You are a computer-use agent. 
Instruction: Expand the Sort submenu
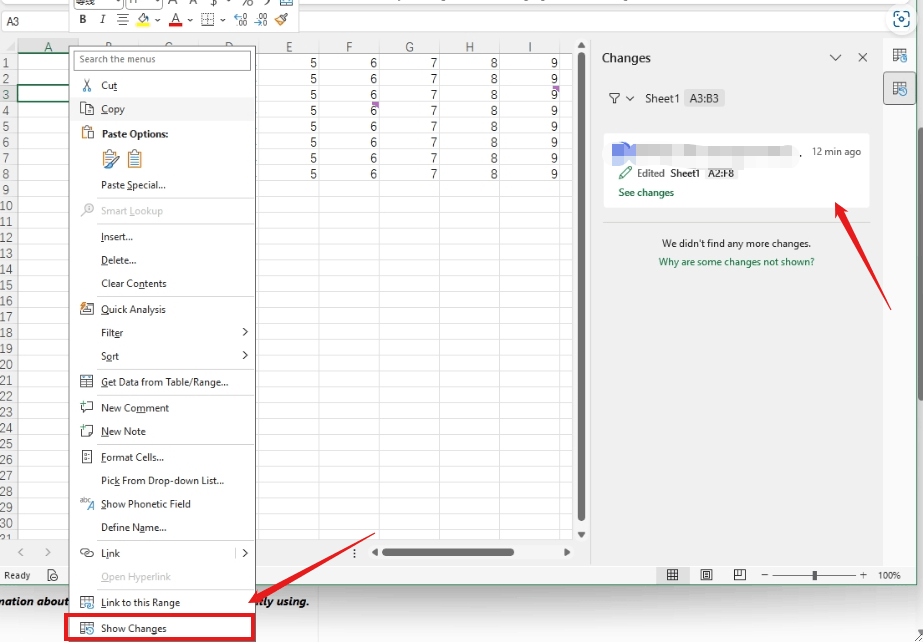pyautogui.click(x=162, y=357)
